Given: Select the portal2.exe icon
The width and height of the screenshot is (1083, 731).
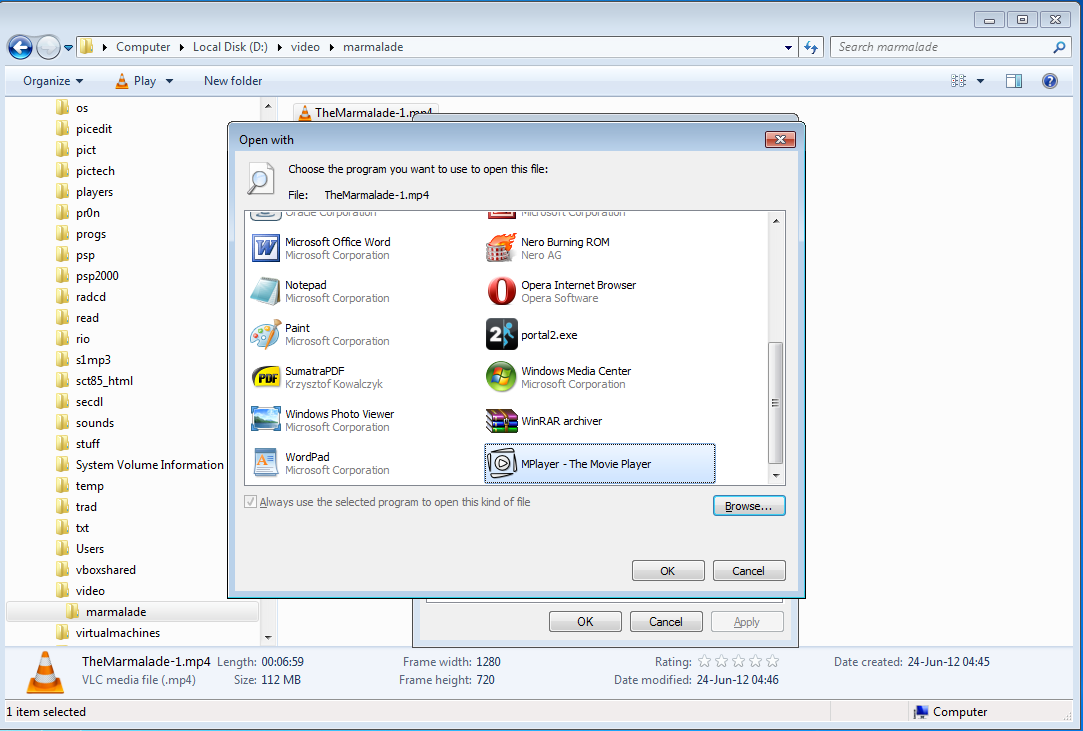Looking at the screenshot, I should (x=501, y=334).
